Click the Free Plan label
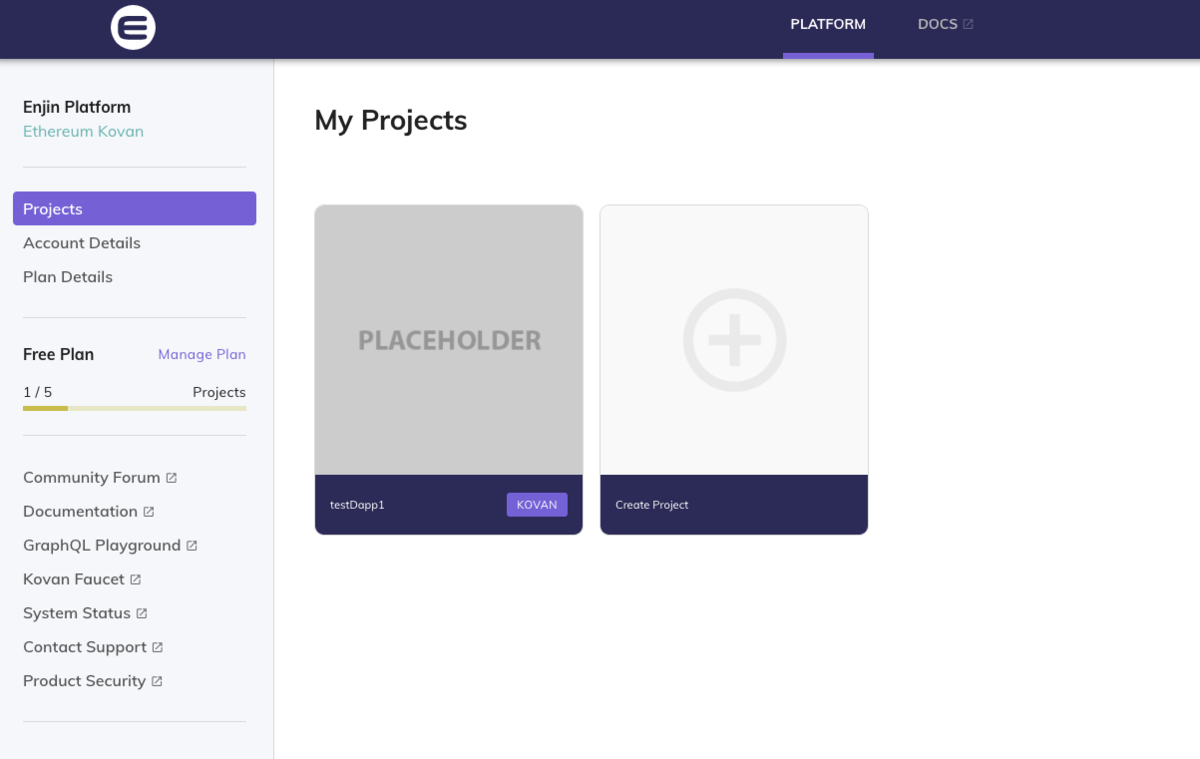 coord(58,354)
